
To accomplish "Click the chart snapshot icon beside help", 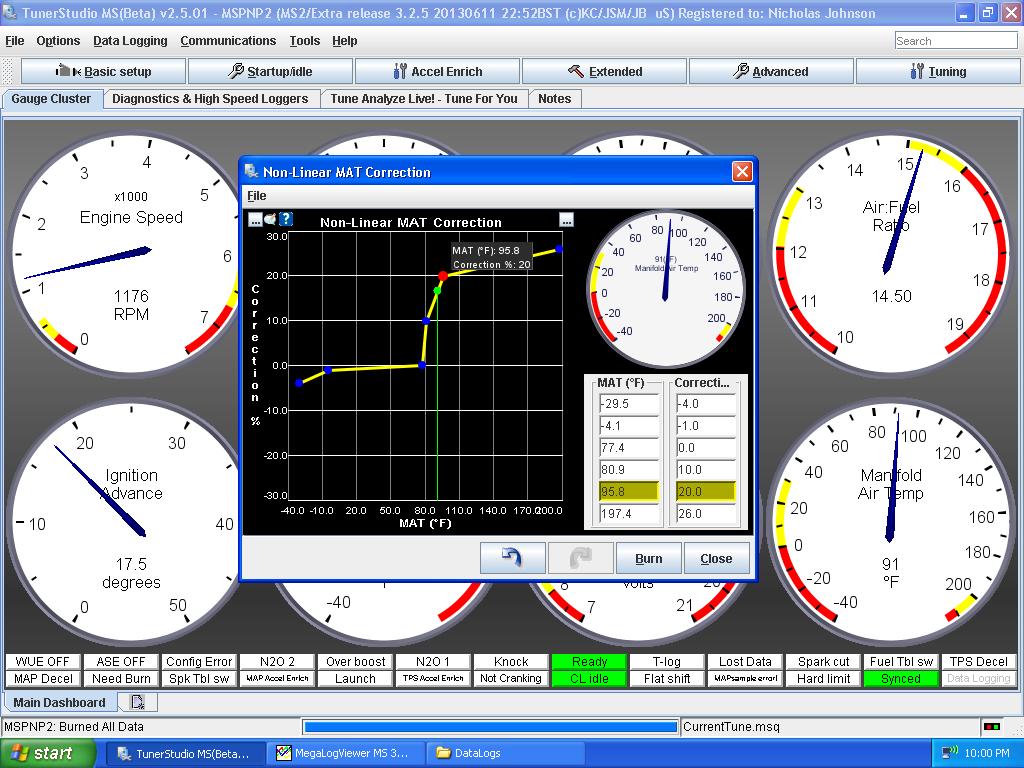I will click(270, 219).
